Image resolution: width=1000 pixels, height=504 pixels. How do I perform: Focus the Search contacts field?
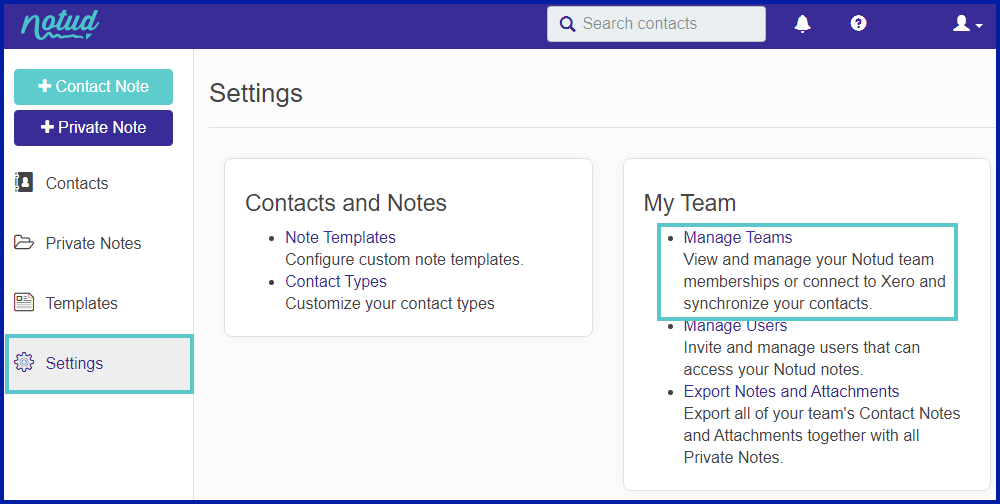point(656,24)
